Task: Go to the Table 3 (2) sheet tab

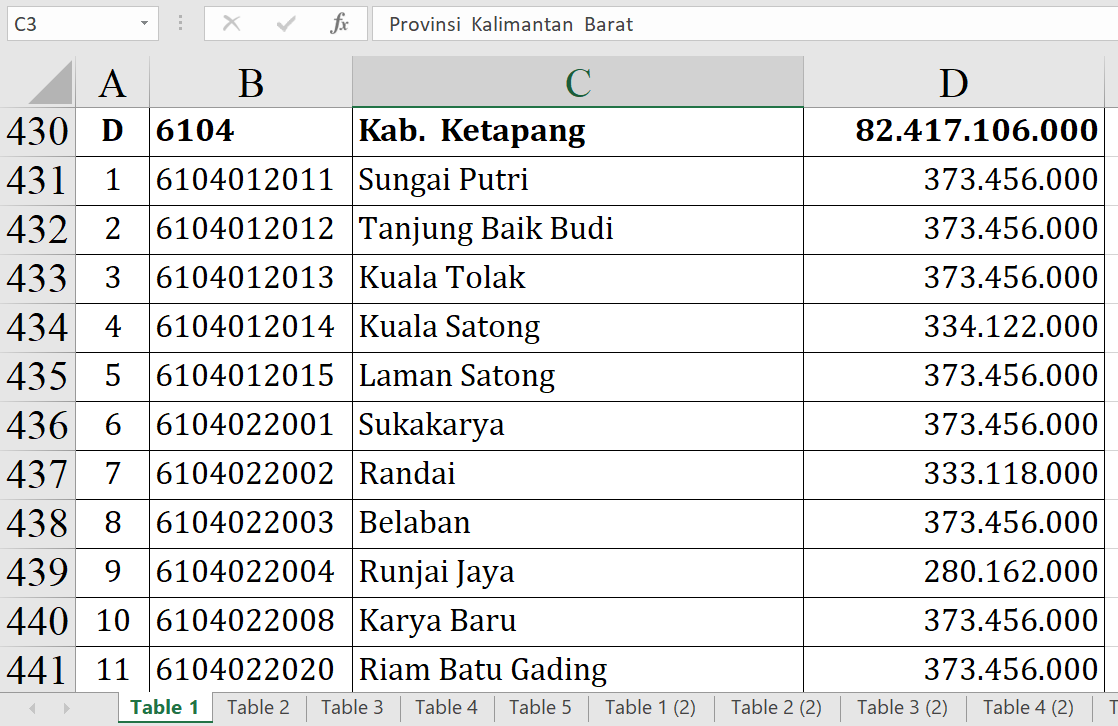Action: click(902, 708)
